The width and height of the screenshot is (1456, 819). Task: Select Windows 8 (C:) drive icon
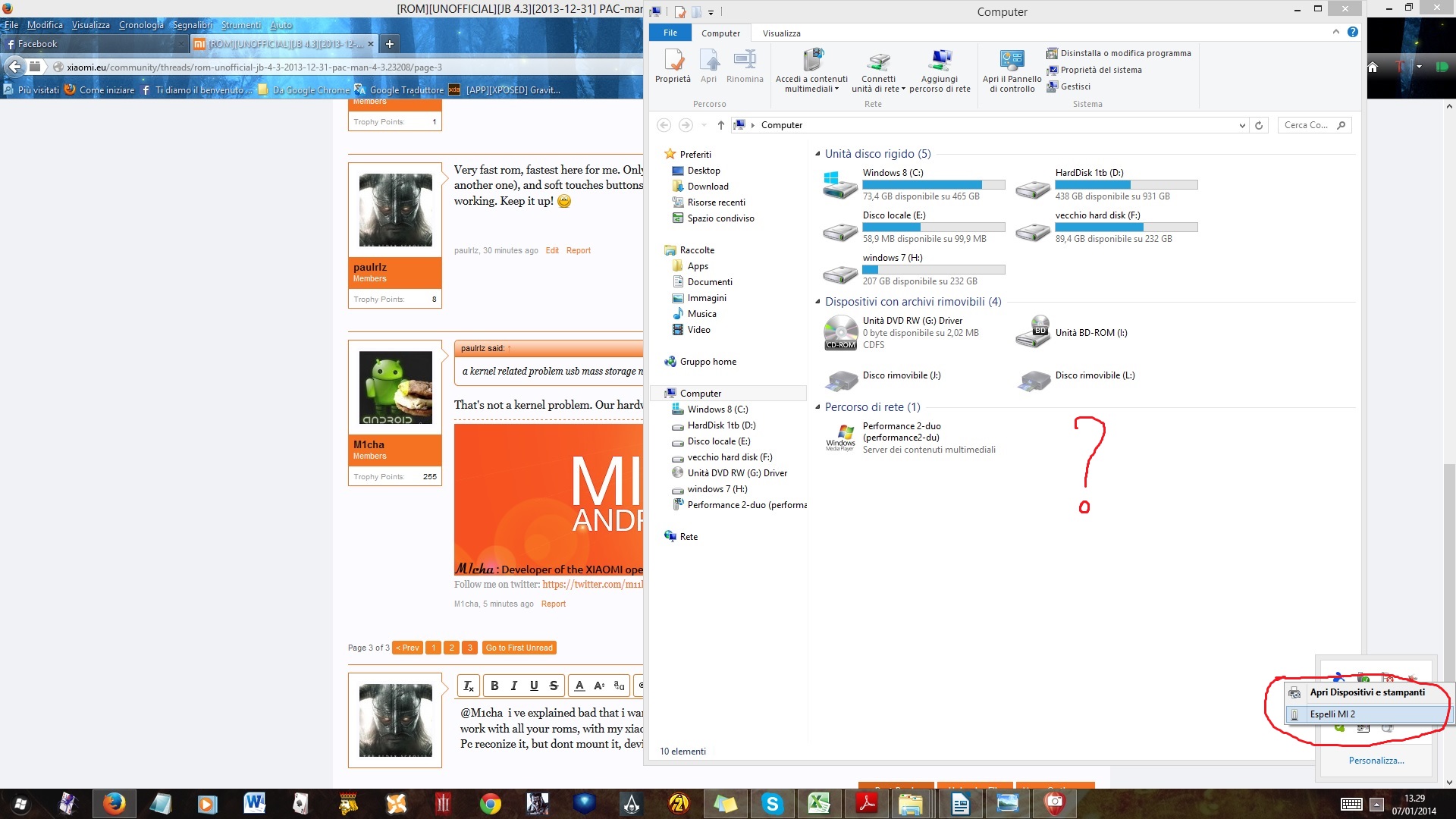(x=839, y=185)
